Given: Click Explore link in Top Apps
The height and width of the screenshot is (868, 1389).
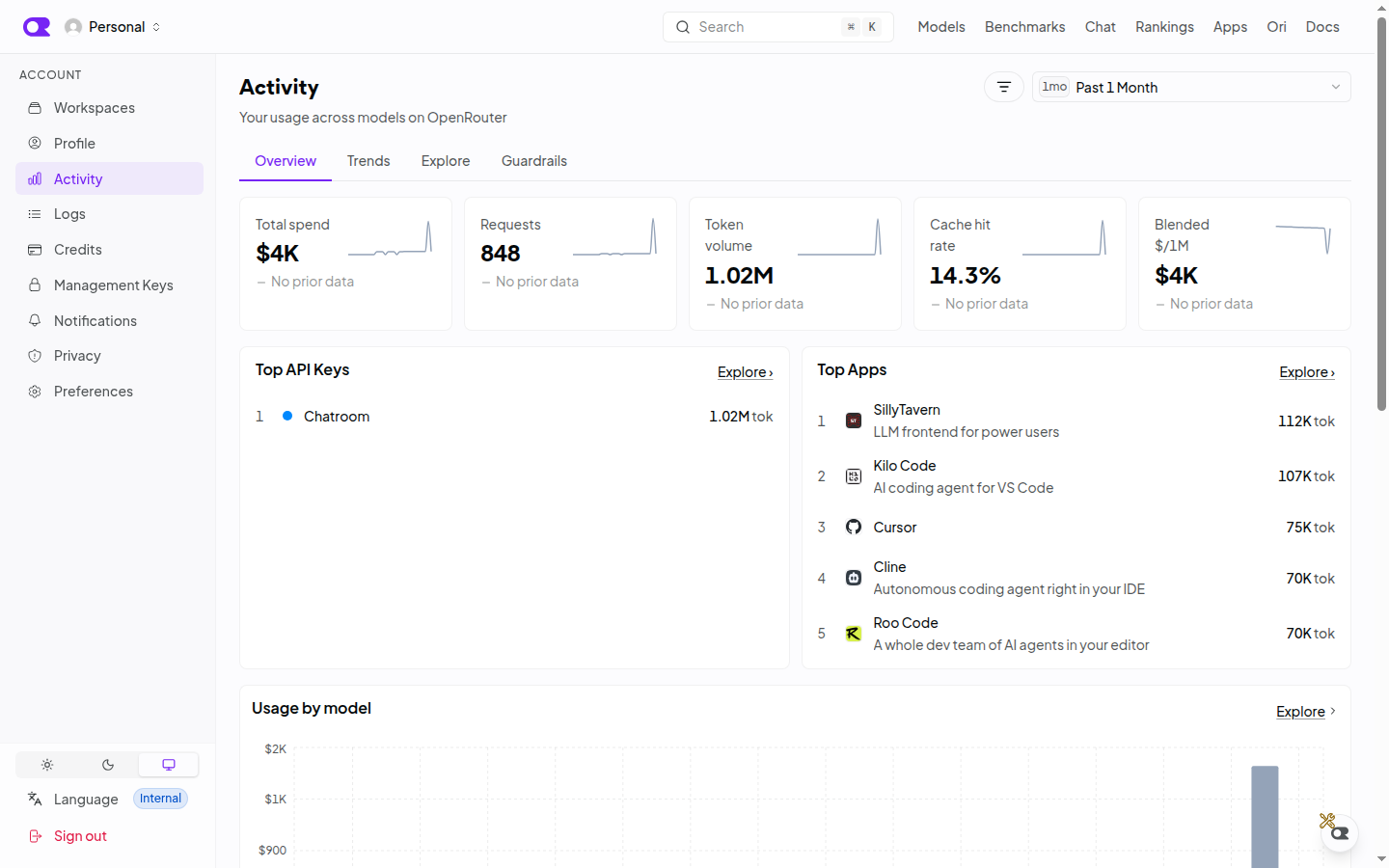Looking at the screenshot, I should pos(1307,372).
